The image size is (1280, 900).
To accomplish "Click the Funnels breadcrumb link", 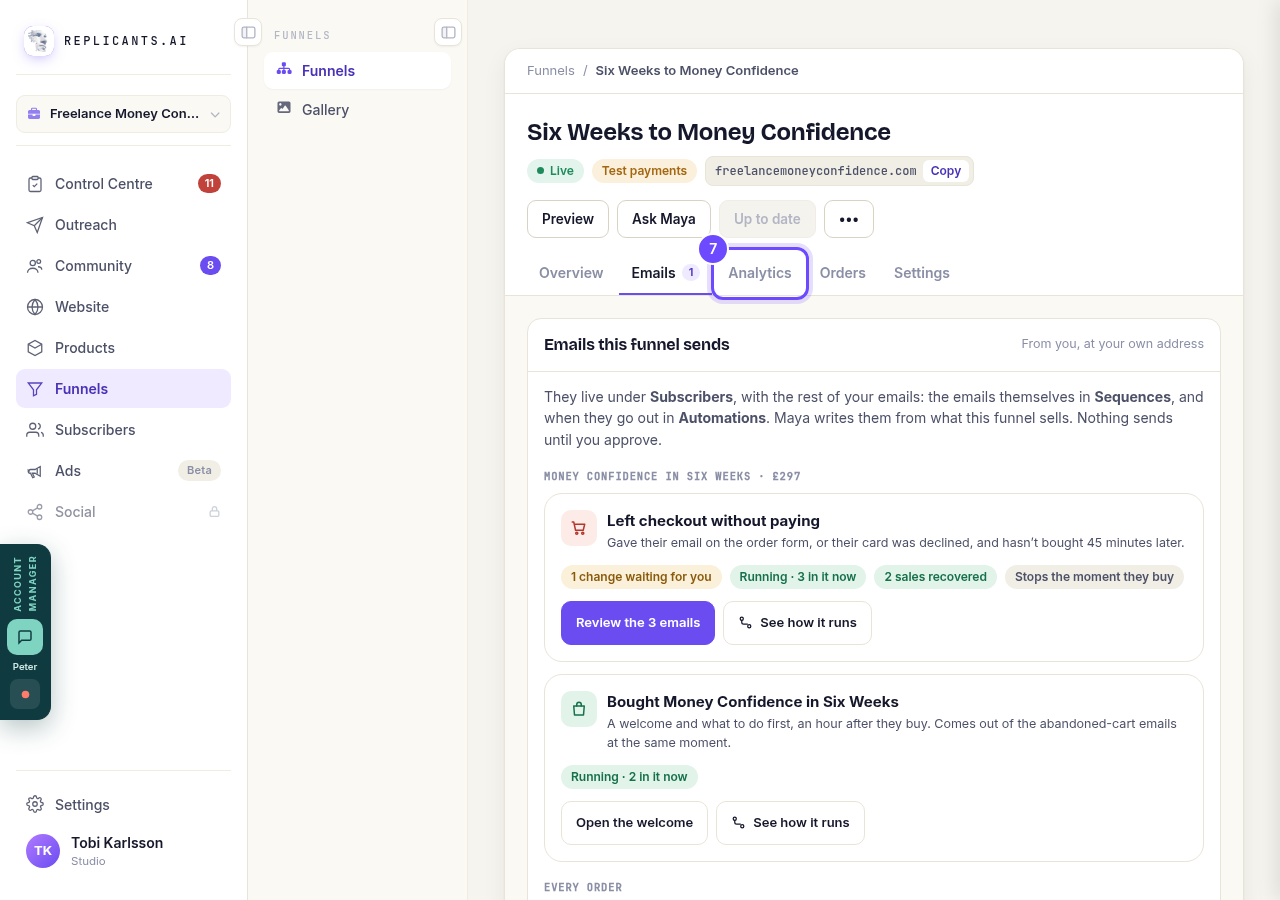I will [x=551, y=71].
